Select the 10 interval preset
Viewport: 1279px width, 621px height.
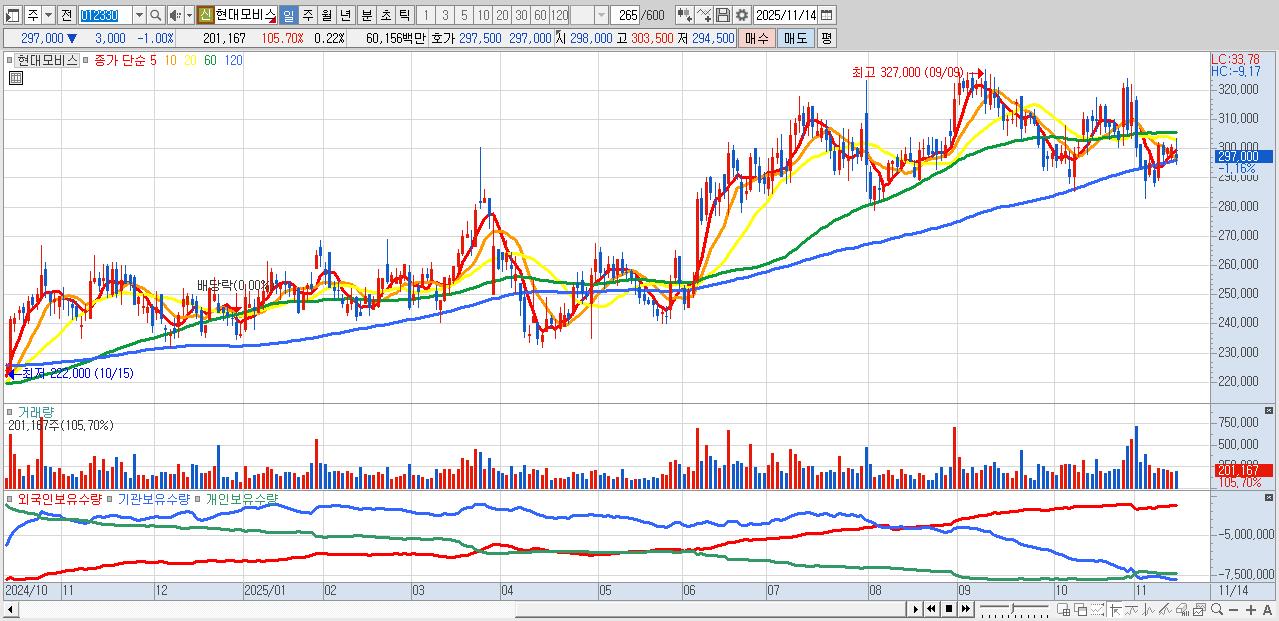tap(483, 15)
